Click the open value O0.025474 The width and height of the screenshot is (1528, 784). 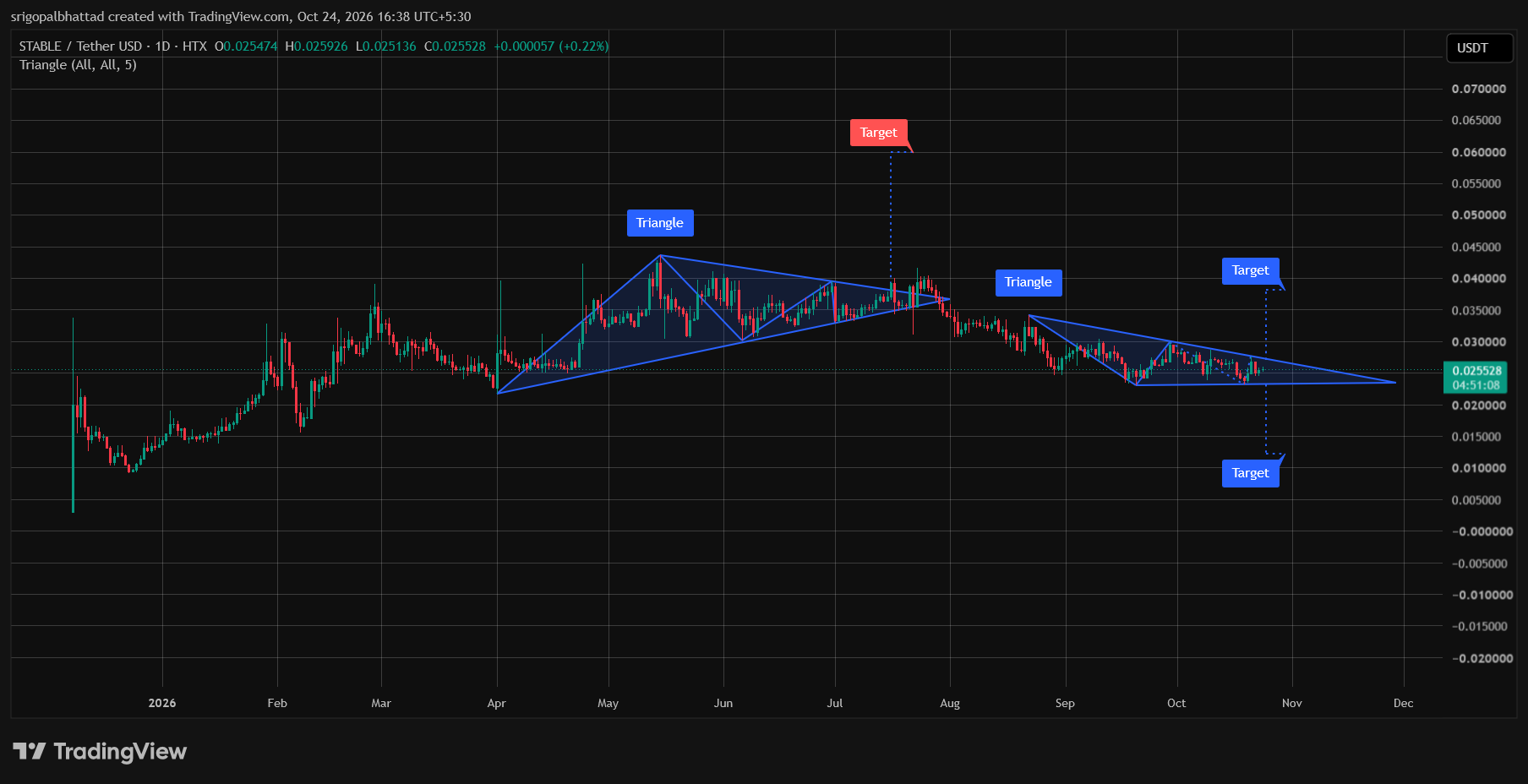(x=246, y=46)
